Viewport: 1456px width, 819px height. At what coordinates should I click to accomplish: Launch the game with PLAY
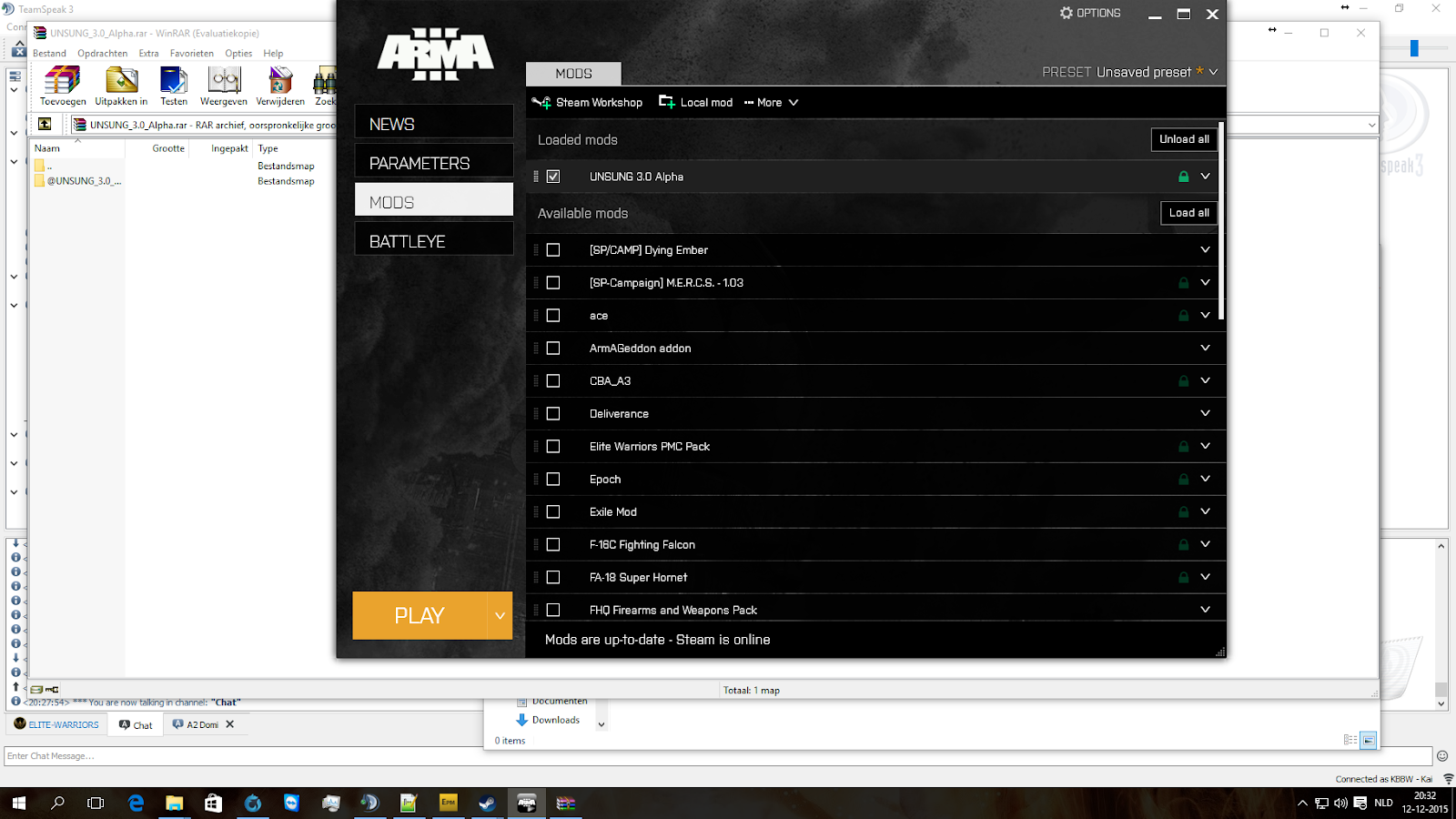420,616
